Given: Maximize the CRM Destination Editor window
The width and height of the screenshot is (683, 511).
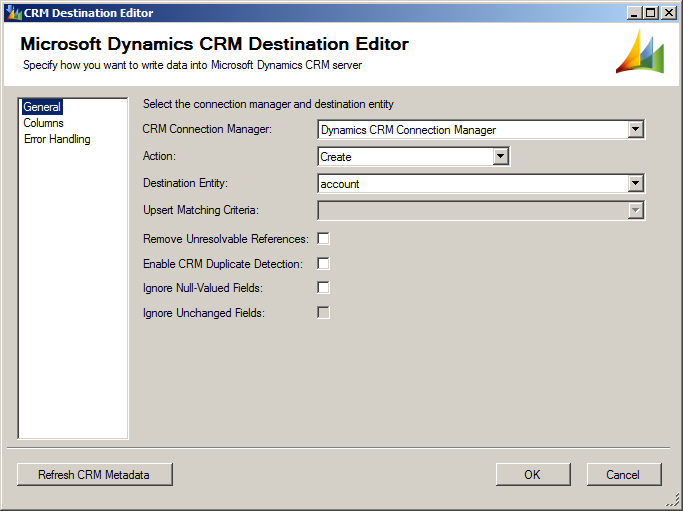Looking at the screenshot, I should [x=651, y=13].
